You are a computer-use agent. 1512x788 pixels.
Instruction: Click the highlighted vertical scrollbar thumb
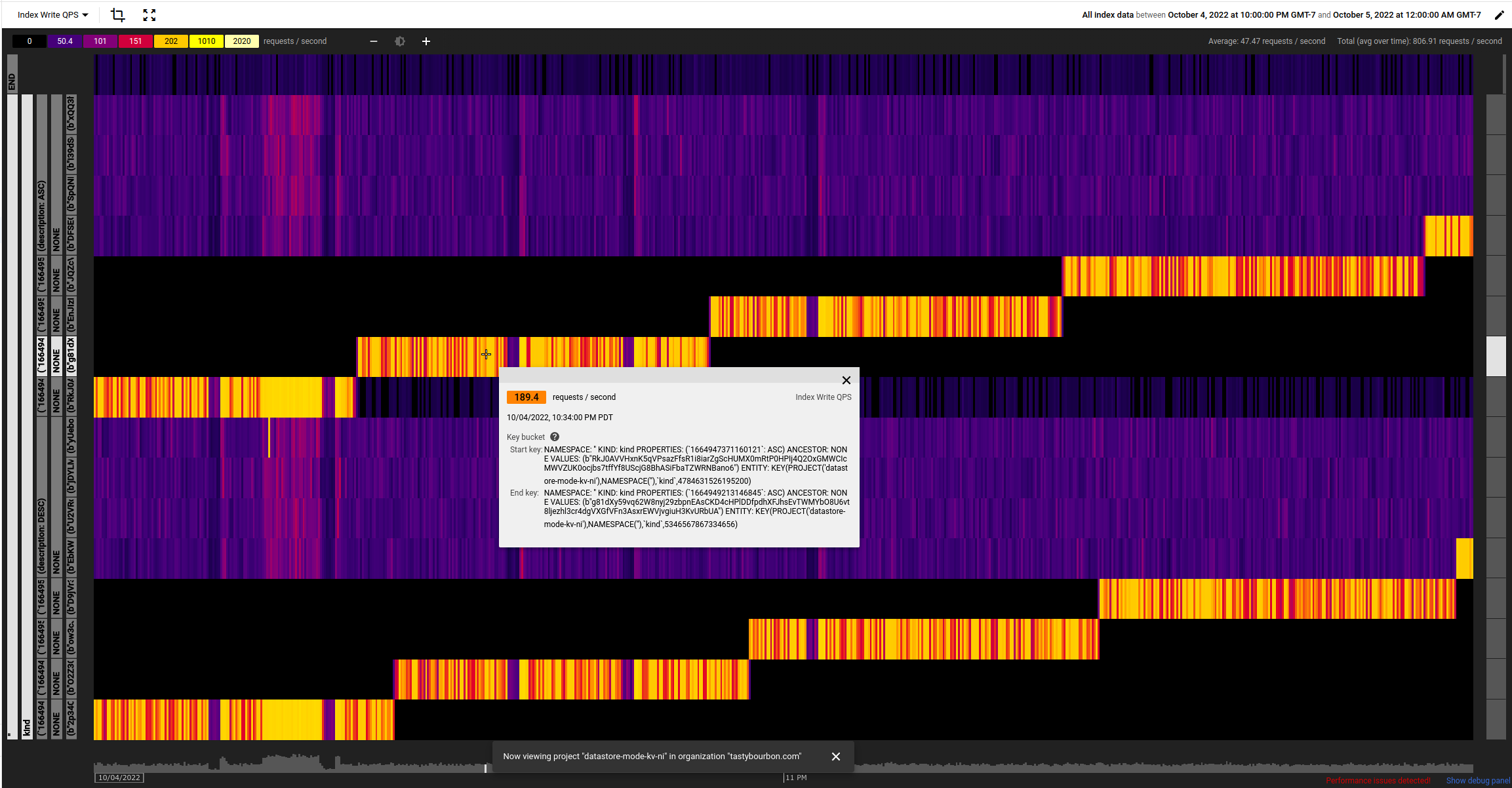[x=1496, y=356]
